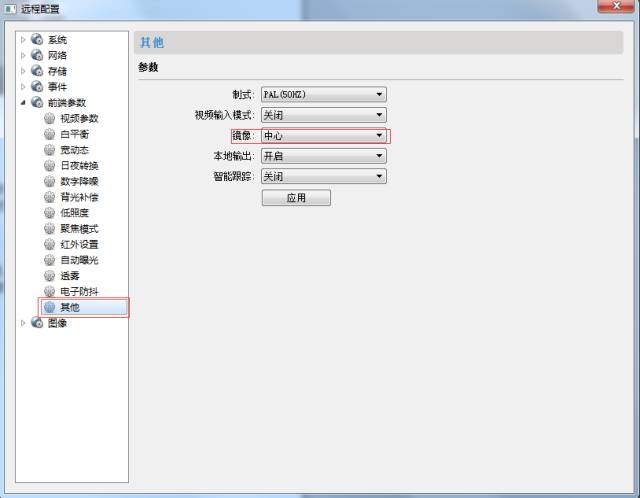The height and width of the screenshot is (498, 640).
Task: Open the 制式 dropdown showing PAL(50HZ)
Action: point(323,94)
